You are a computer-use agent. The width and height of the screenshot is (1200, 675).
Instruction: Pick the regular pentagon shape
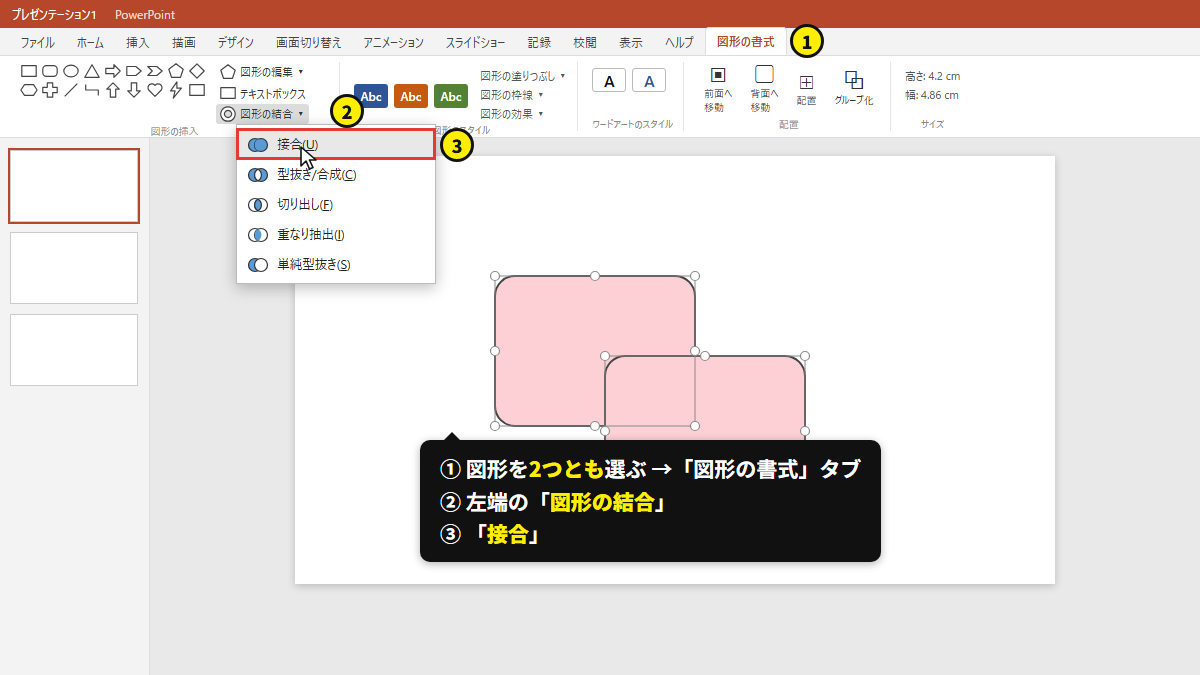coord(176,71)
